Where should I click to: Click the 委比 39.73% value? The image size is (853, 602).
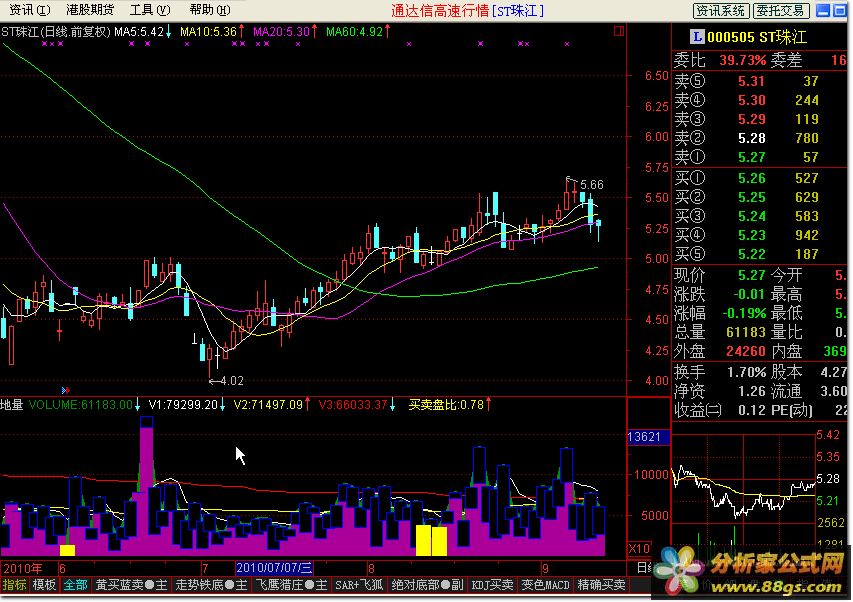[x=742, y=60]
